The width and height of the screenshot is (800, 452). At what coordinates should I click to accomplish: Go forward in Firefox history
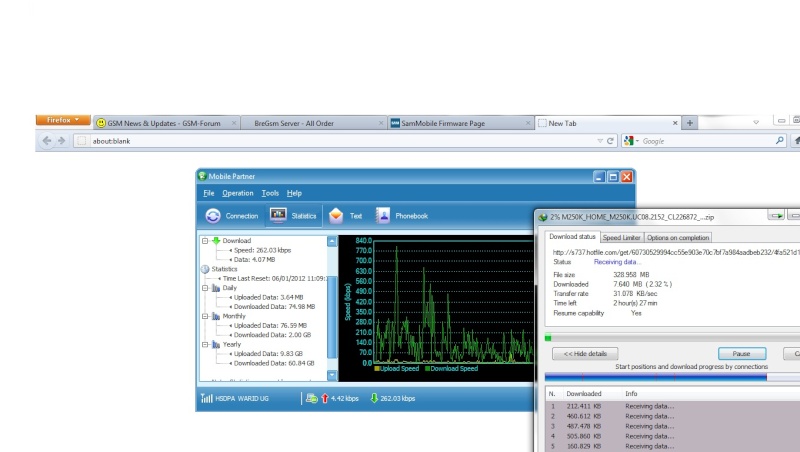(x=61, y=141)
